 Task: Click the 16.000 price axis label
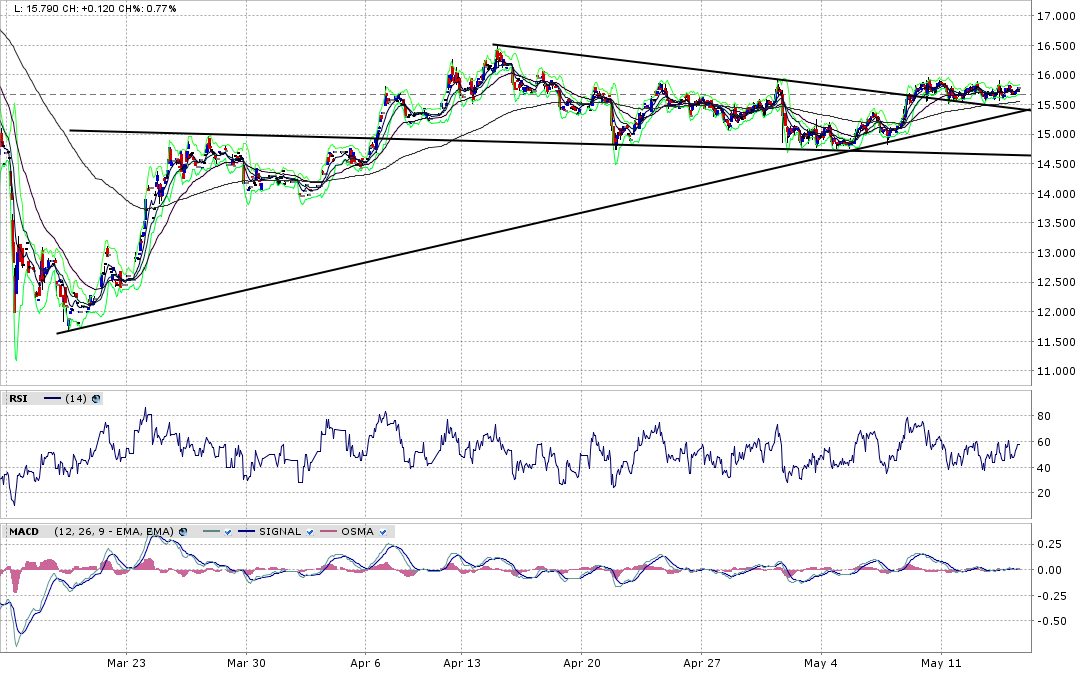(x=1056, y=76)
